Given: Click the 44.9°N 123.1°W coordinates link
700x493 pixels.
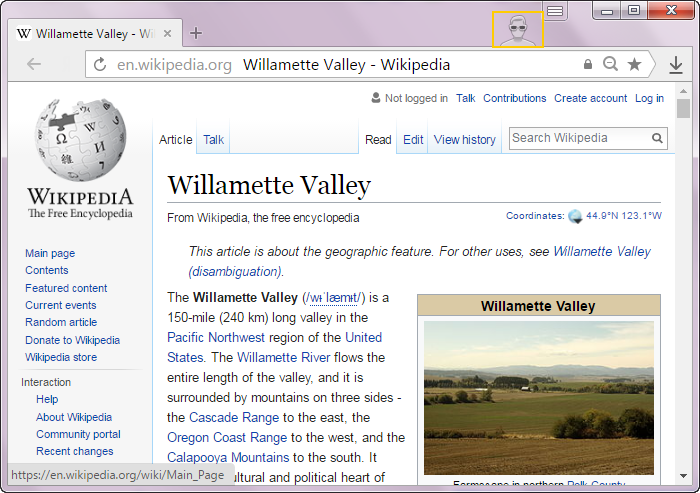Looking at the screenshot, I should click(624, 216).
